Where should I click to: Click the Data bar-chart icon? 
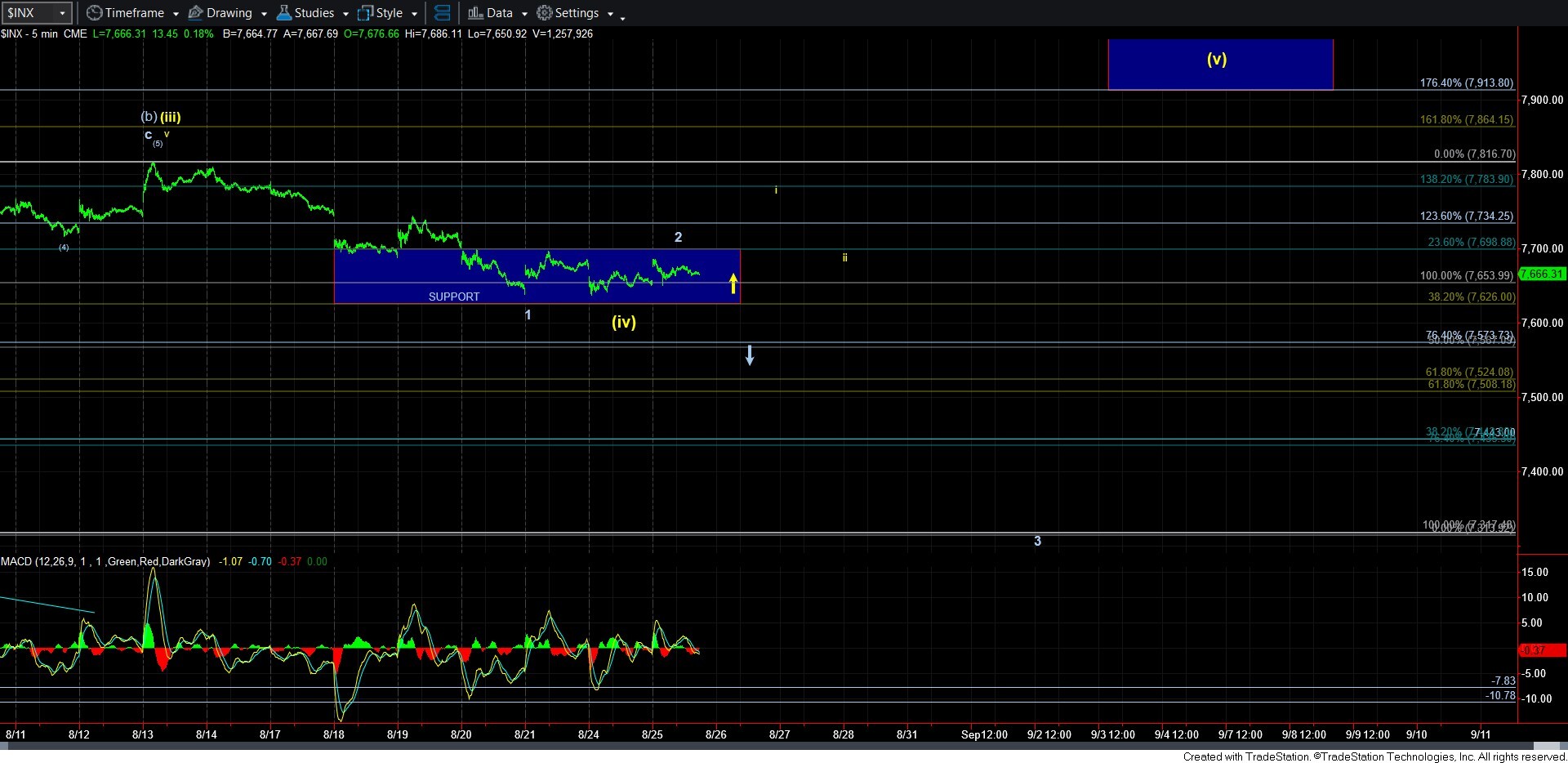pyautogui.click(x=475, y=13)
